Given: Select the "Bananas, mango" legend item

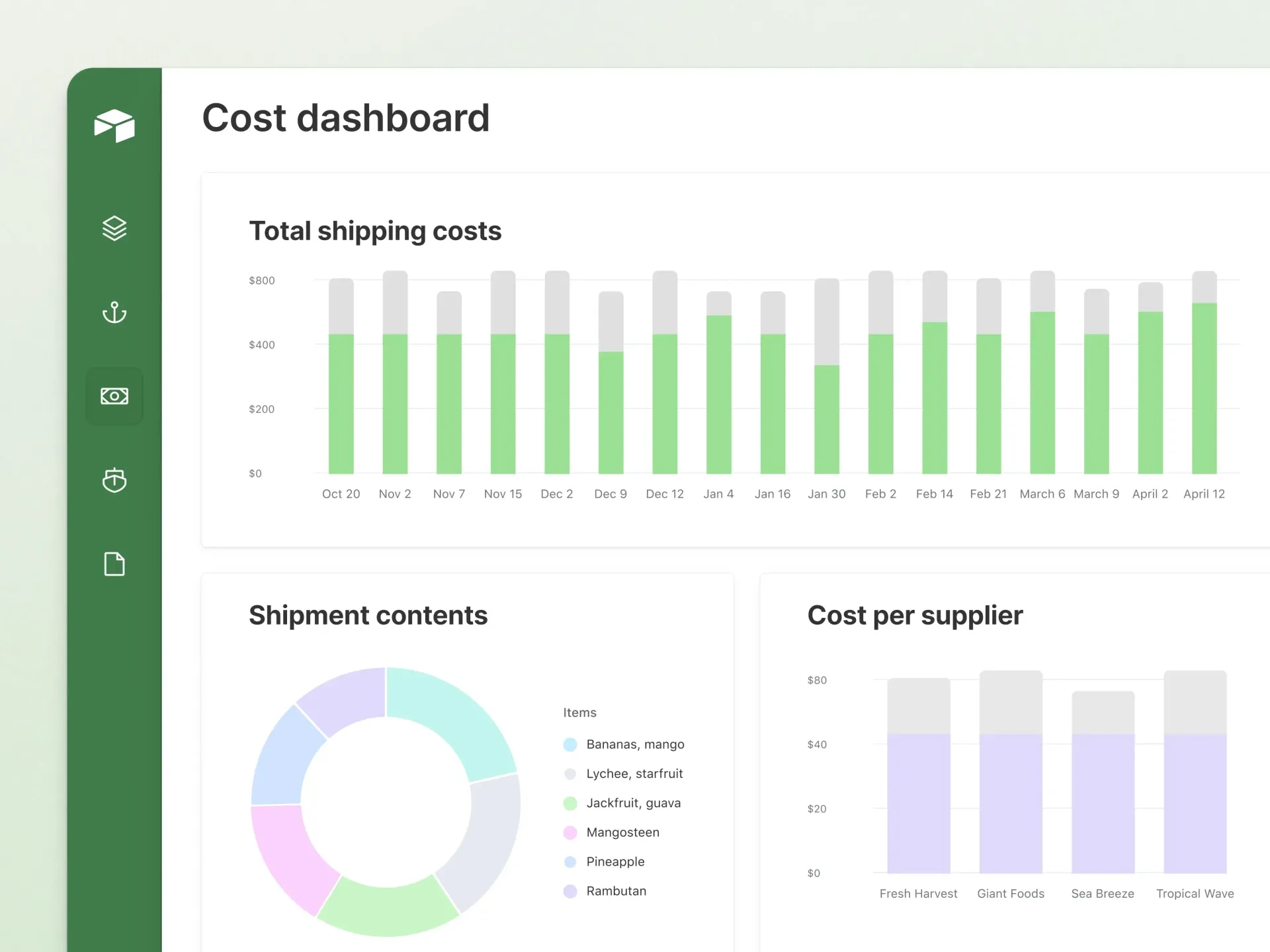Looking at the screenshot, I should coord(635,744).
